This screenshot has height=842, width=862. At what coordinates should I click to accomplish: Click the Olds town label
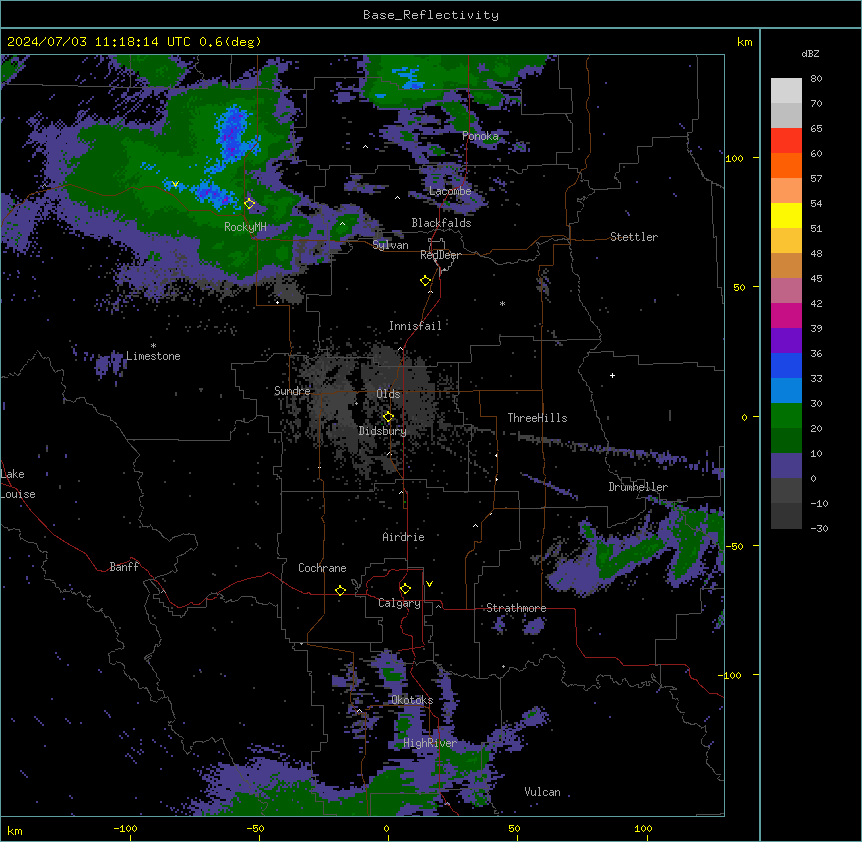click(388, 394)
